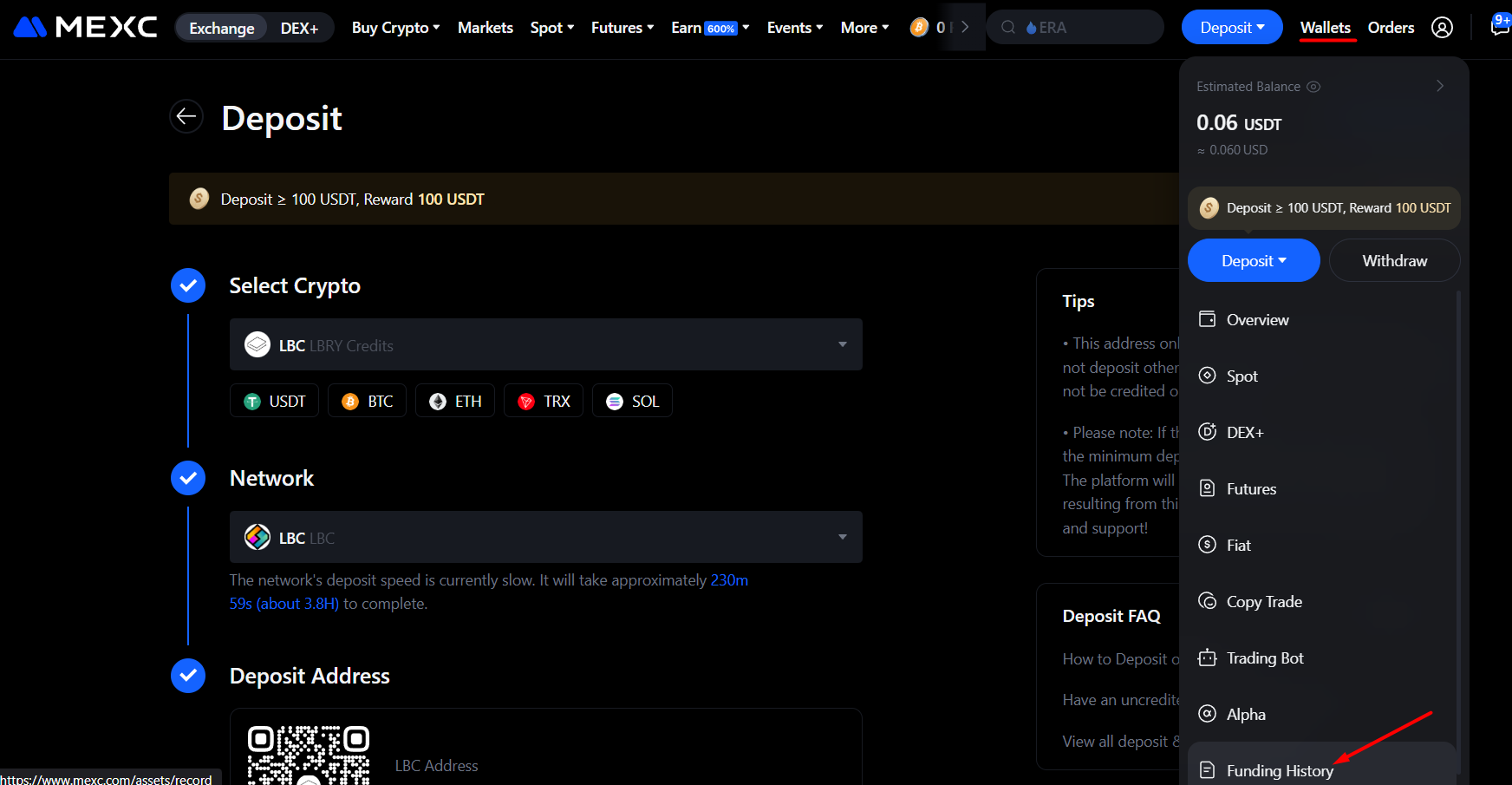
Task: Click the header Deposit dropdown button
Action: (1232, 28)
